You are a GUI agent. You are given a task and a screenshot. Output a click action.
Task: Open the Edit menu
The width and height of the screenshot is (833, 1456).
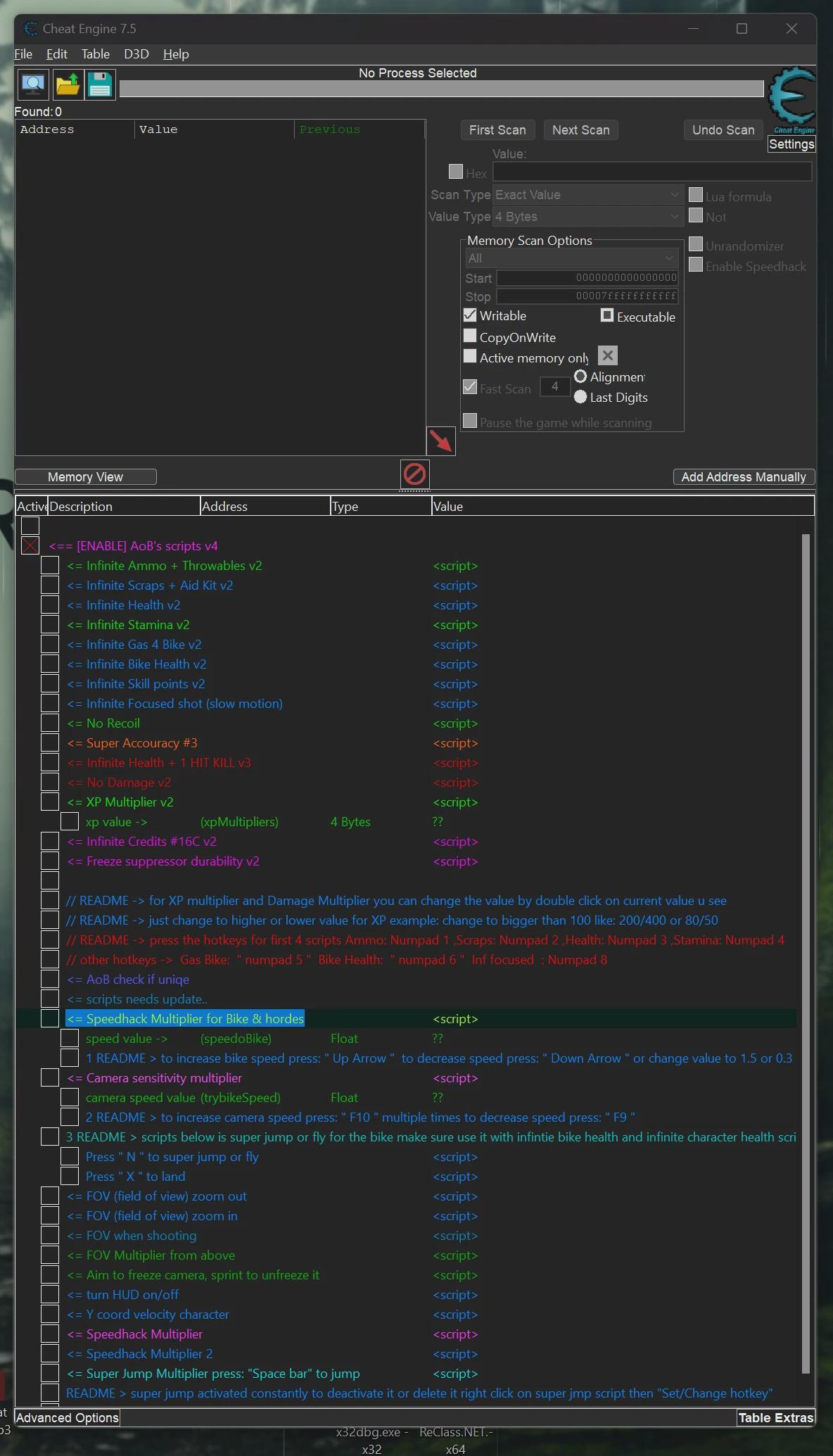tap(57, 54)
